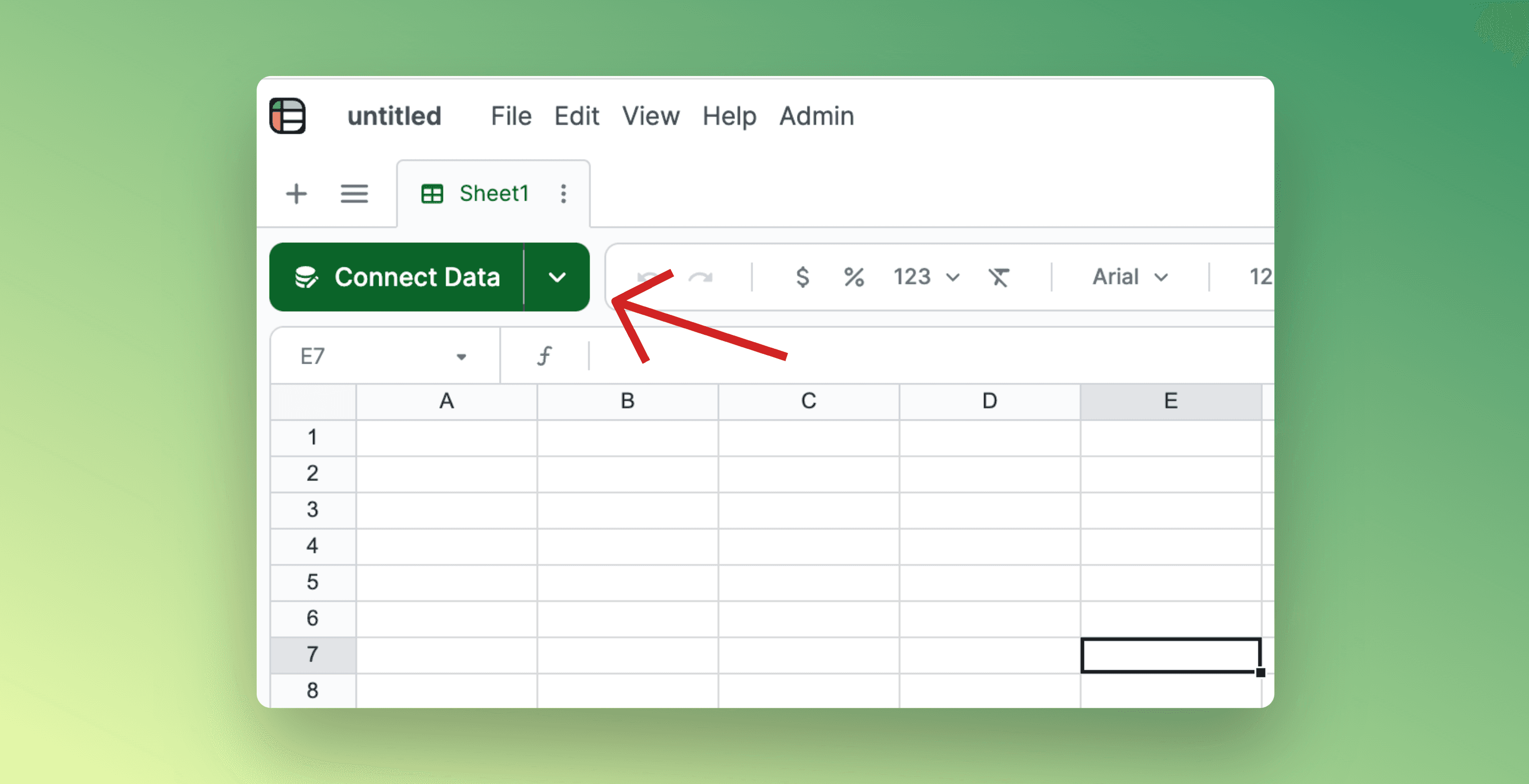
Task: Switch to the Sheet1 tab
Action: pos(493,193)
